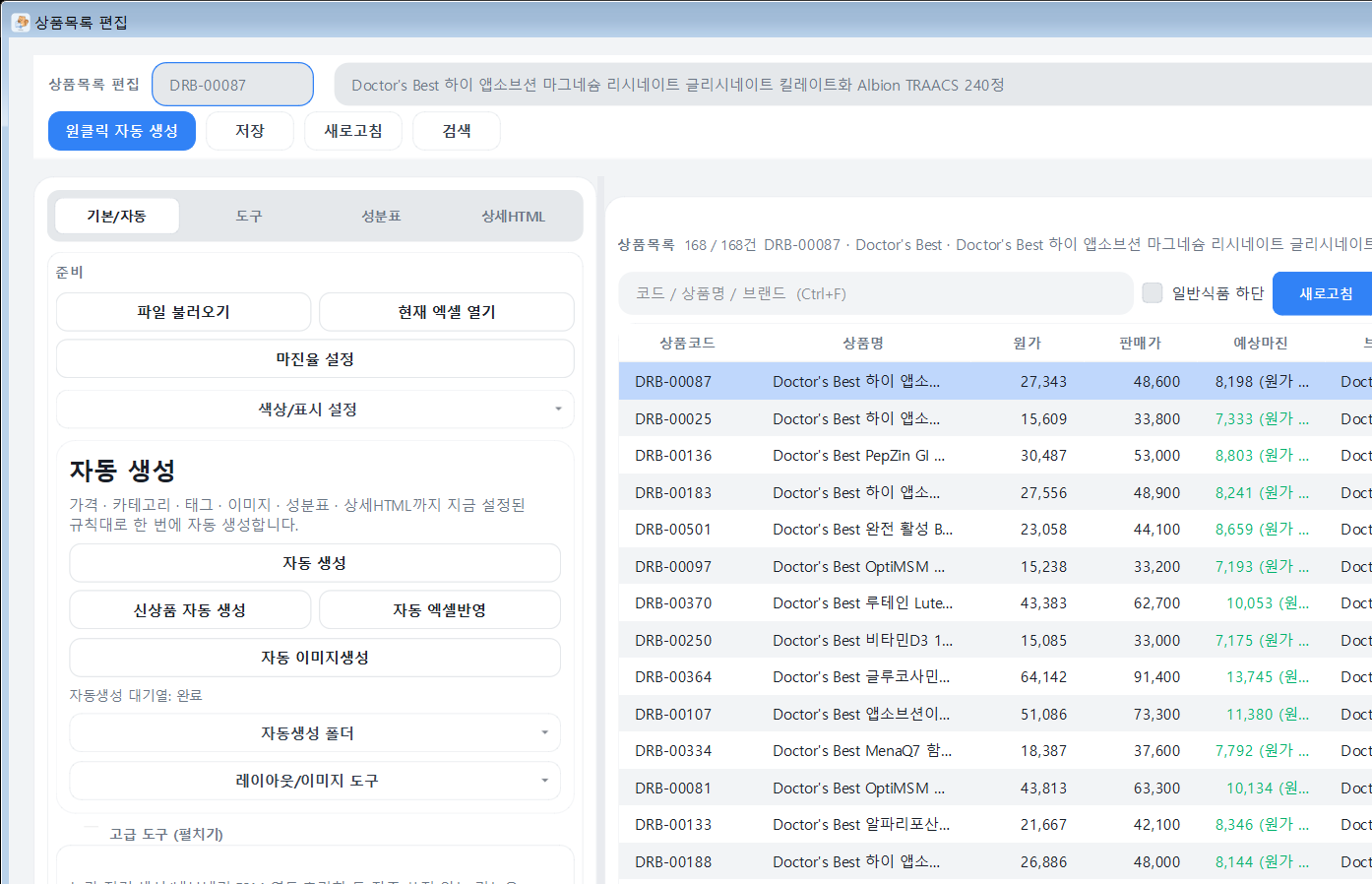
Task: Click product name Doctor's Best 비타민D3
Action: [863, 640]
